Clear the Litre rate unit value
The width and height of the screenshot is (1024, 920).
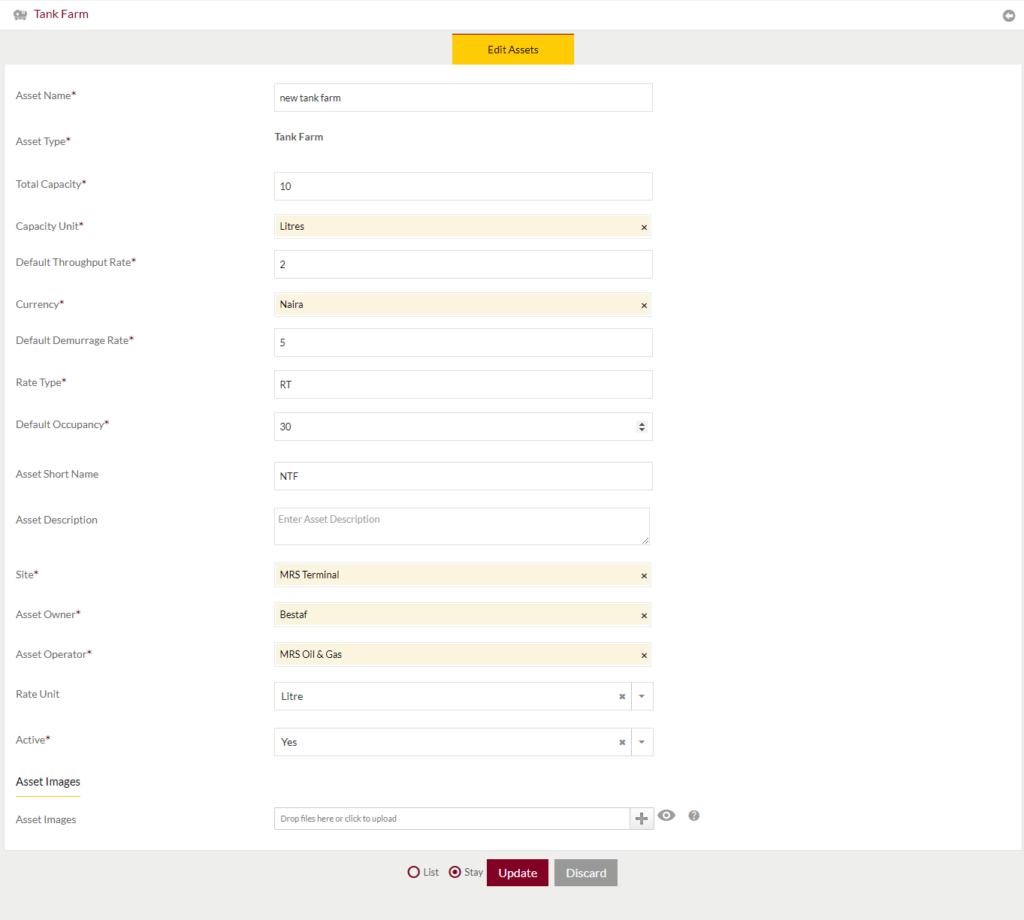click(622, 697)
